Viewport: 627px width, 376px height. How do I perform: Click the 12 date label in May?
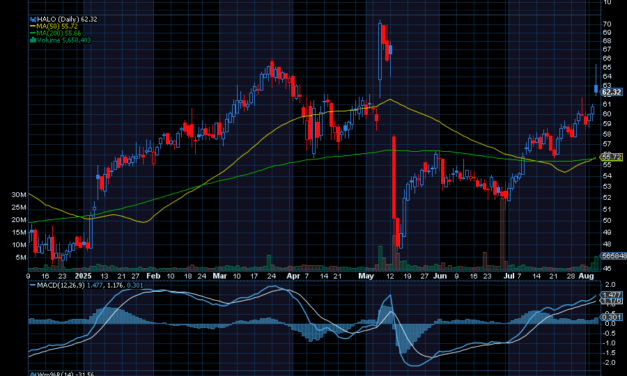tap(390, 276)
